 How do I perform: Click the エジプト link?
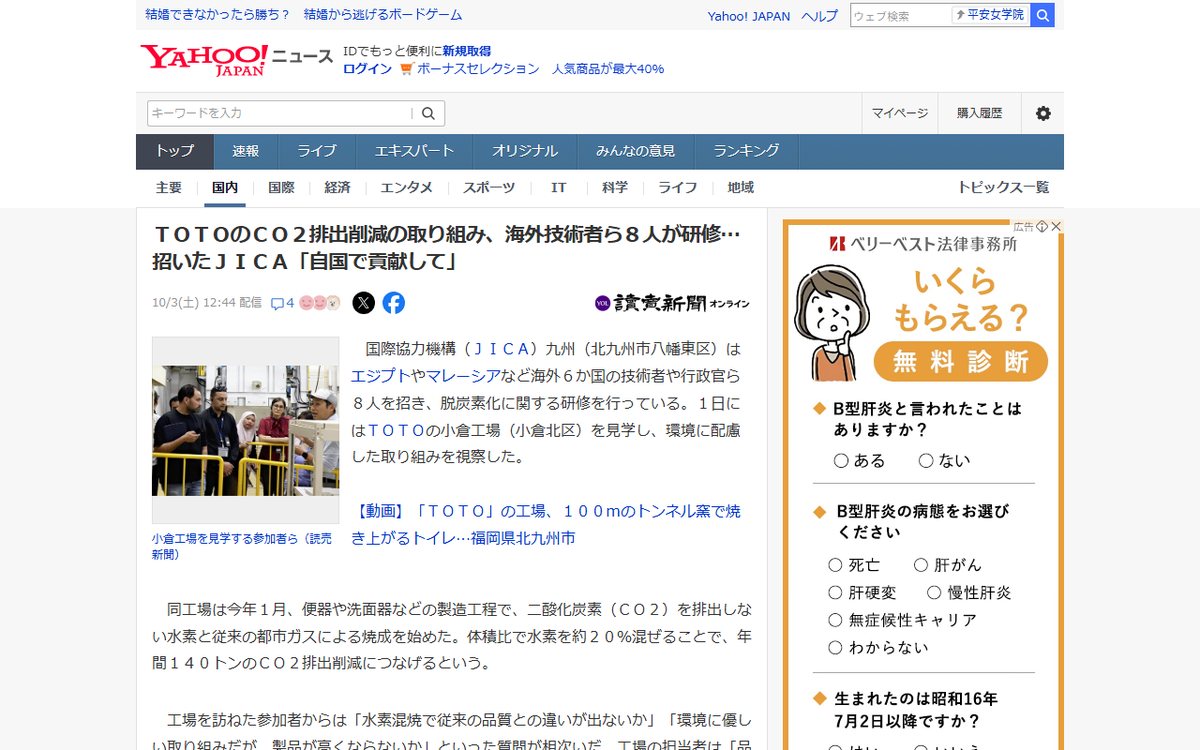coord(381,376)
